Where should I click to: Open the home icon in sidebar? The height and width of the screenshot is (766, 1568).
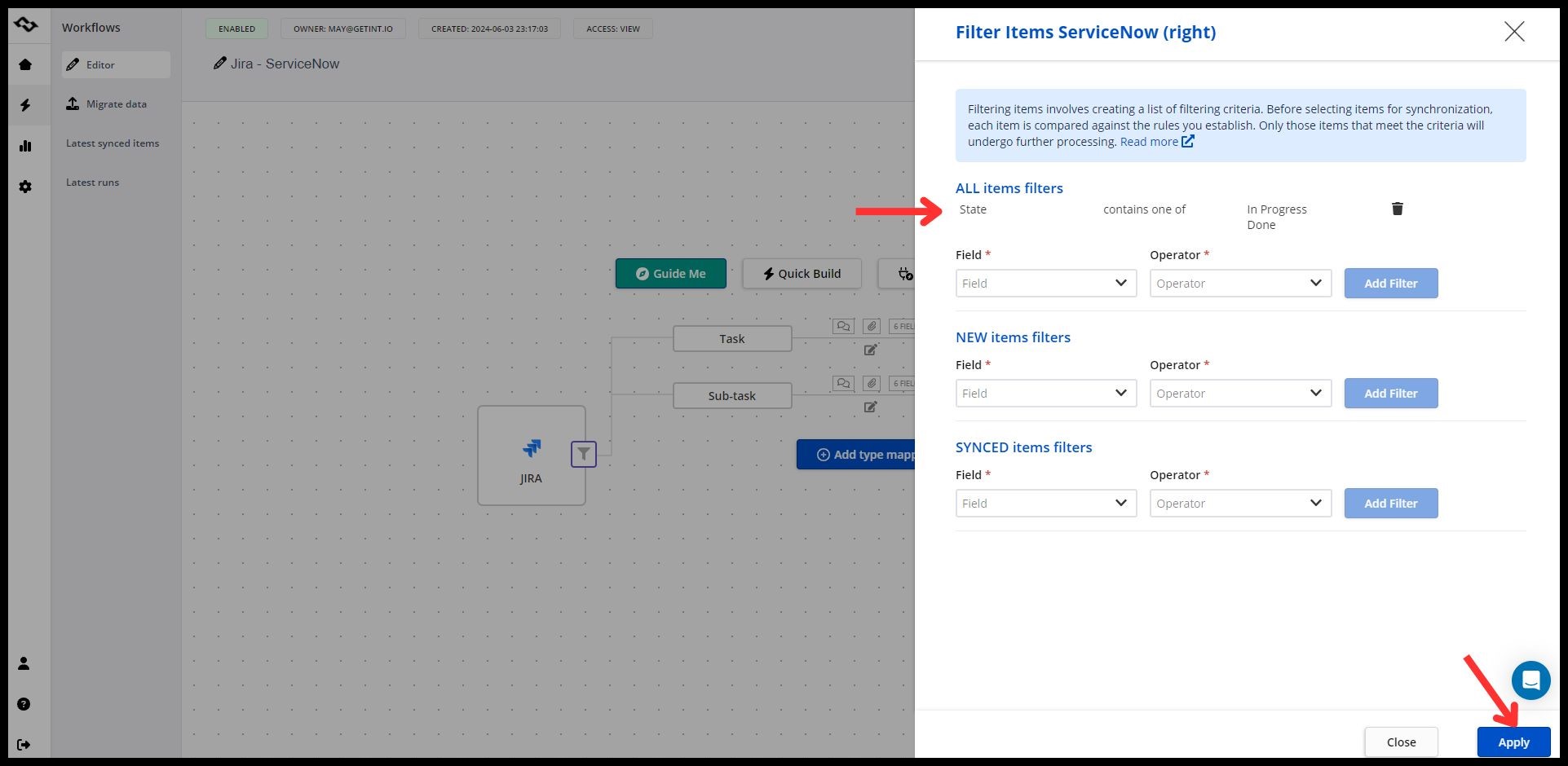pos(25,64)
